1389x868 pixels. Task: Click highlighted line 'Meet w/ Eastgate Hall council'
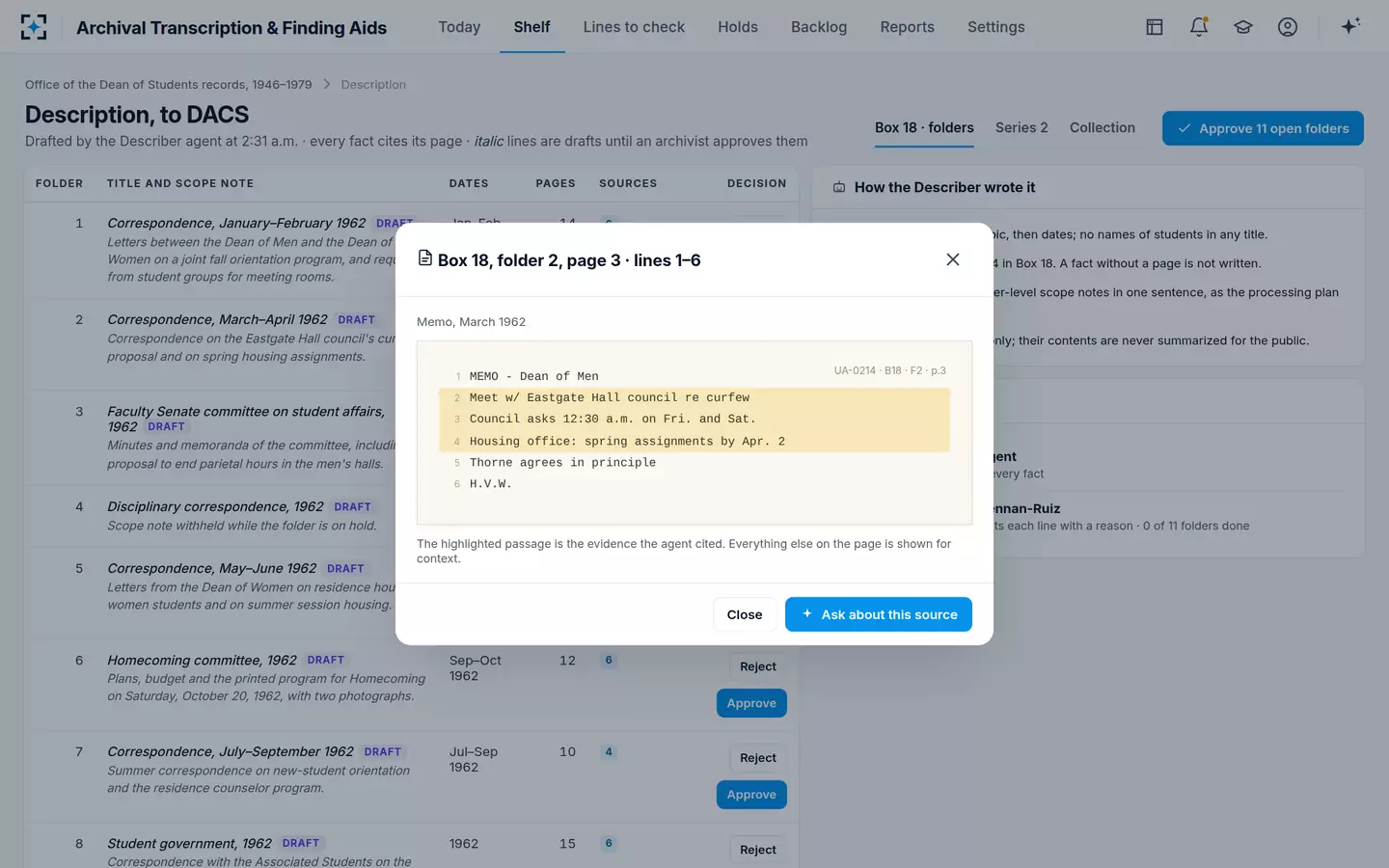[694, 397]
